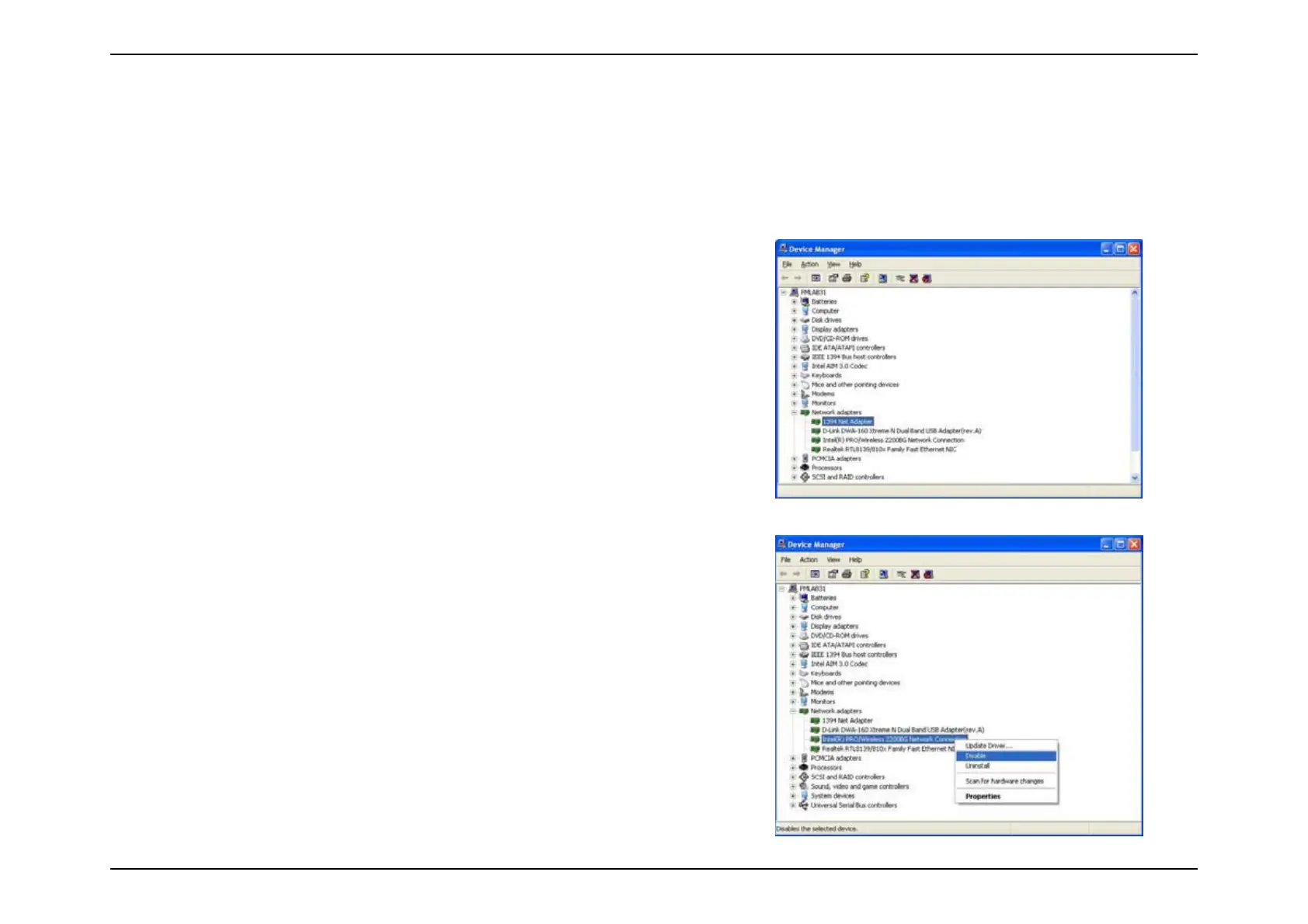Choose Disable from the context menu
Screen dimensions: 1308x924
tap(1006, 756)
